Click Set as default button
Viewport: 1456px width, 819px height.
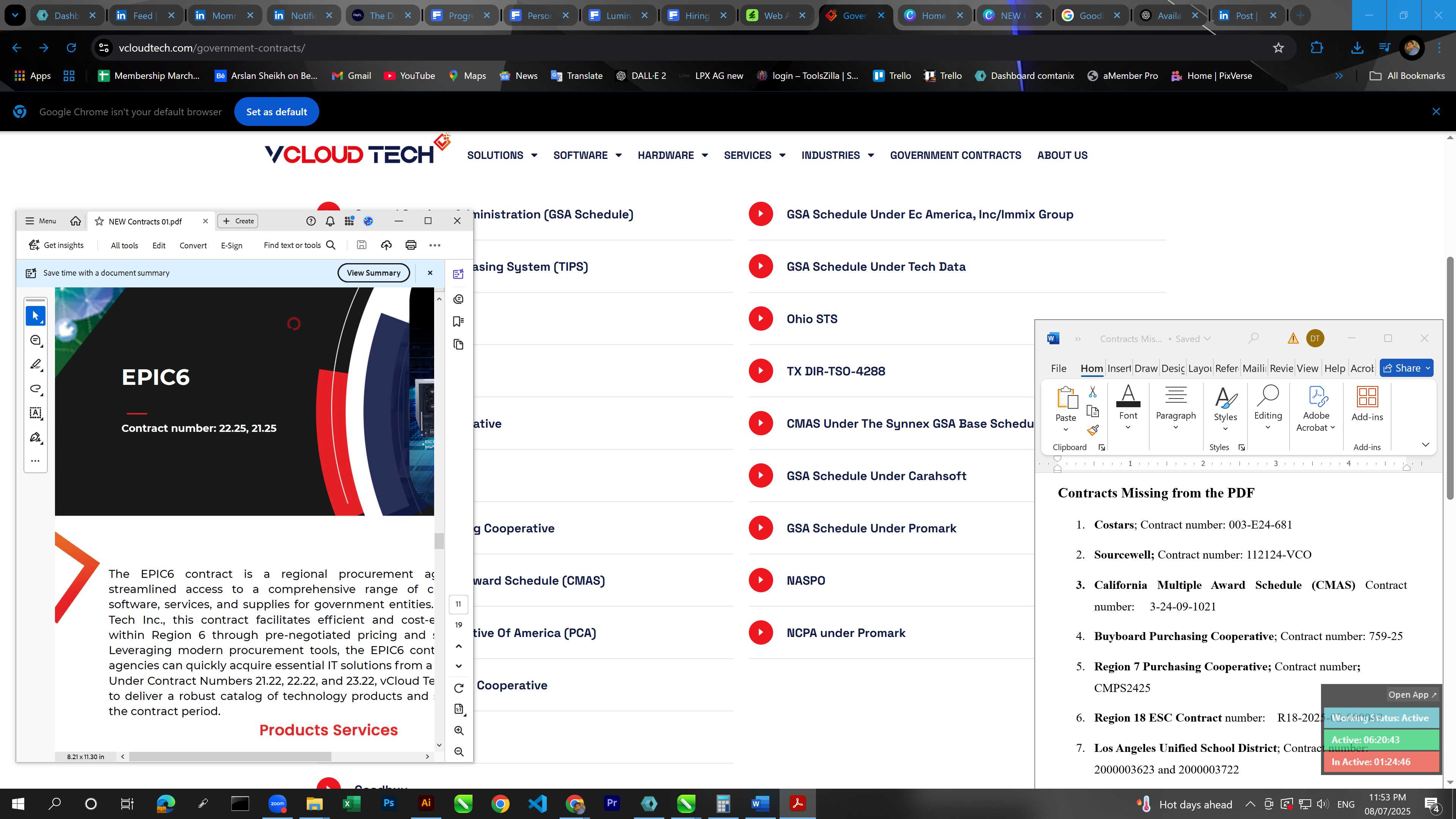[276, 112]
